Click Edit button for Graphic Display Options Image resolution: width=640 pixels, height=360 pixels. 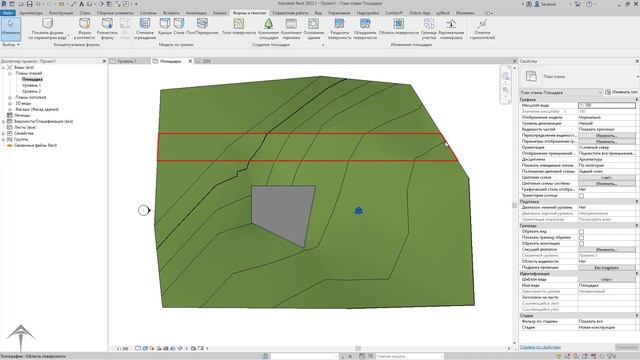pyautogui.click(x=607, y=141)
